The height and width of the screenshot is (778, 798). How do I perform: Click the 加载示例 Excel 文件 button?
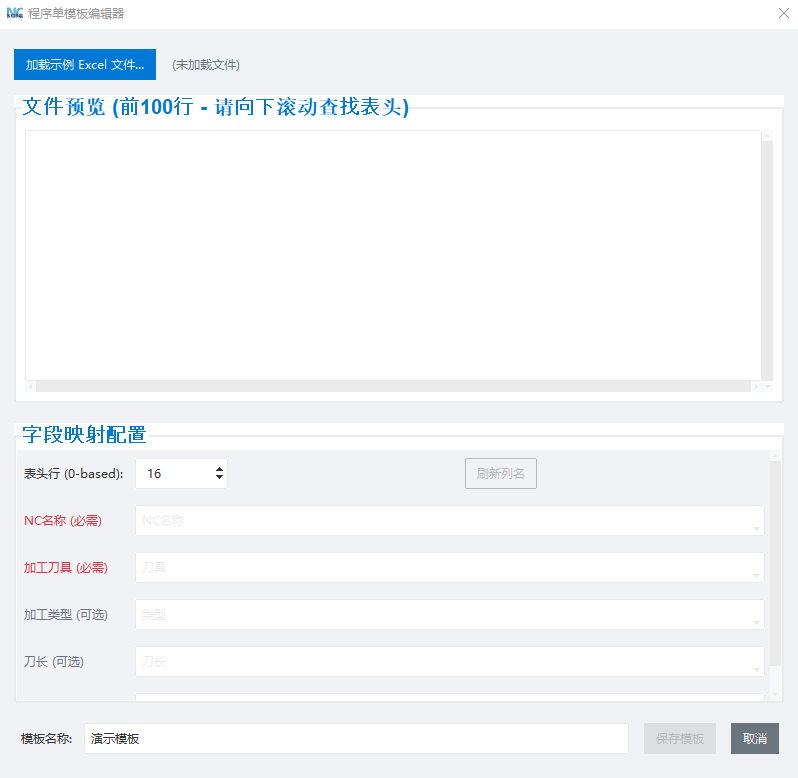tap(85, 64)
